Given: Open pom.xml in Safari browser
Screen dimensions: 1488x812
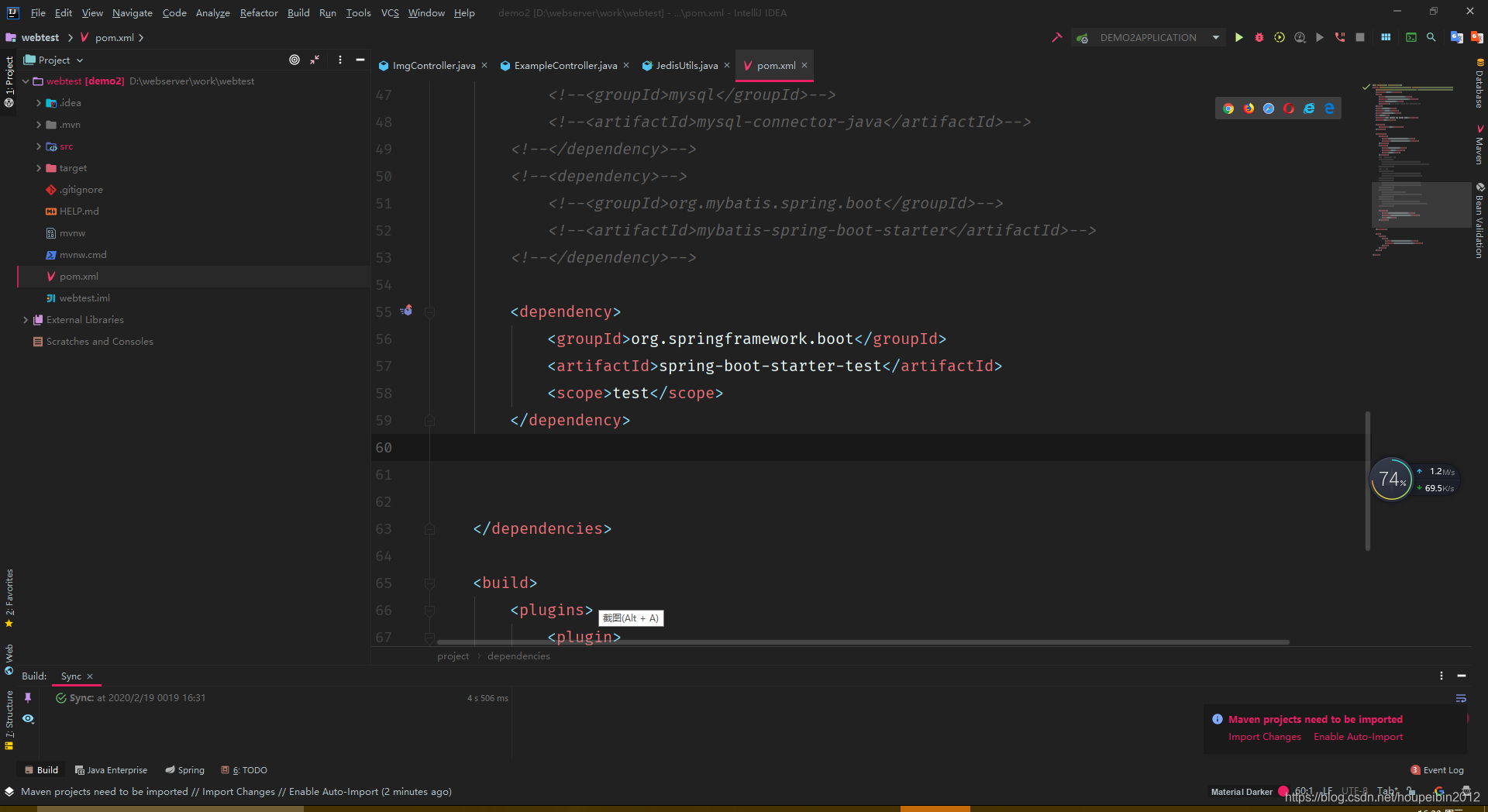Looking at the screenshot, I should 1269,108.
